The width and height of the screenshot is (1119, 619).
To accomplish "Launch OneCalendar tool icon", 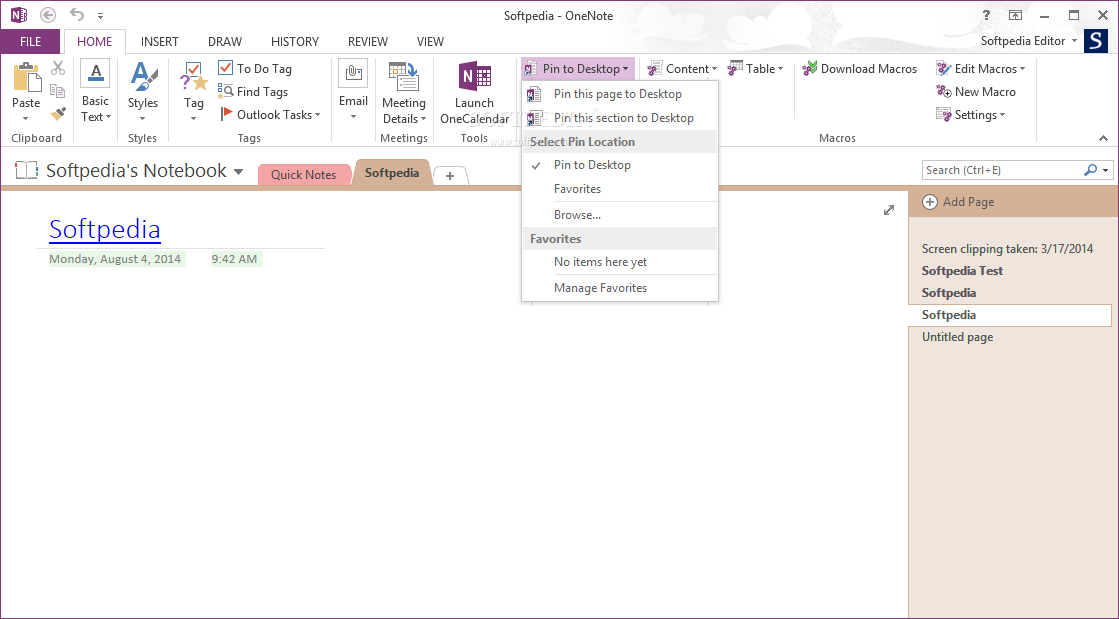I will tap(475, 76).
